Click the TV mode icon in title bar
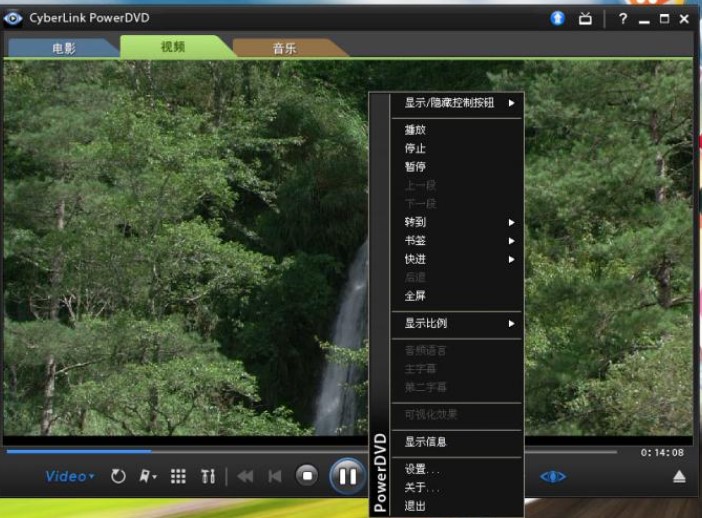 (587, 19)
